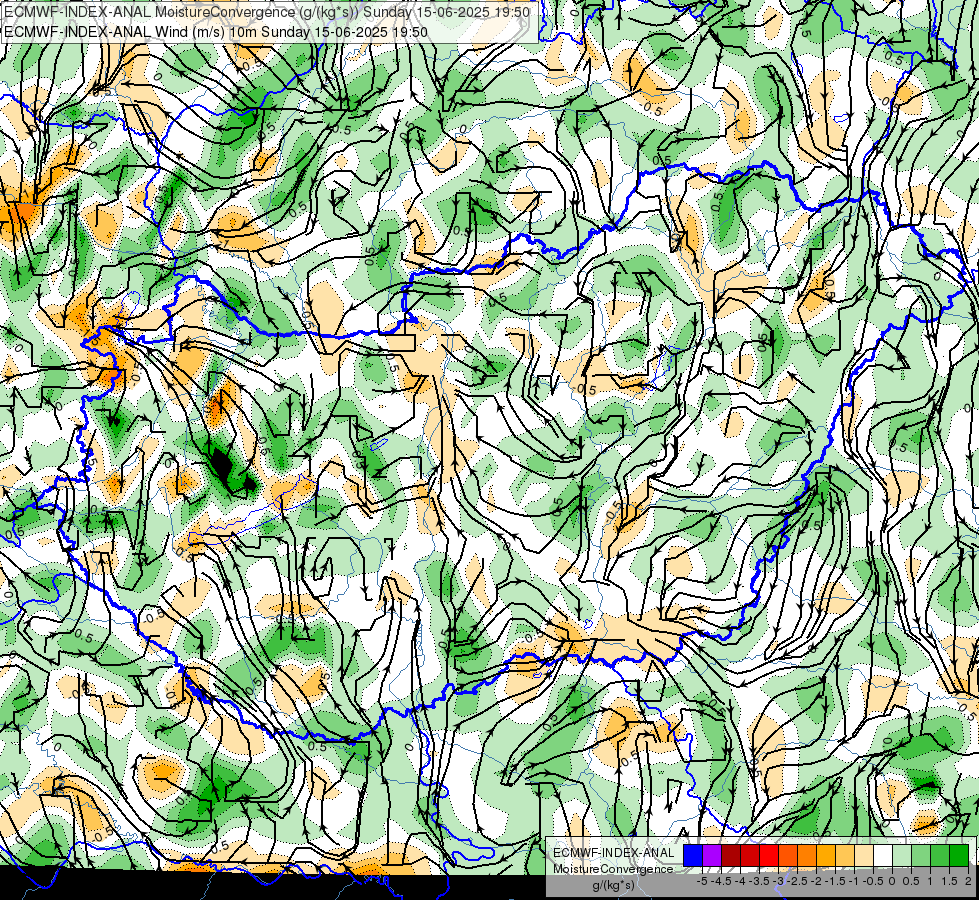Click the -1.5 tick label on legend scale

(835, 881)
